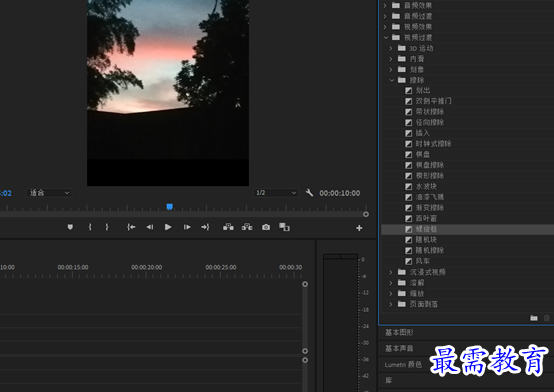Click the Export Frame camera icon
This screenshot has width=554, height=392.
[x=266, y=227]
